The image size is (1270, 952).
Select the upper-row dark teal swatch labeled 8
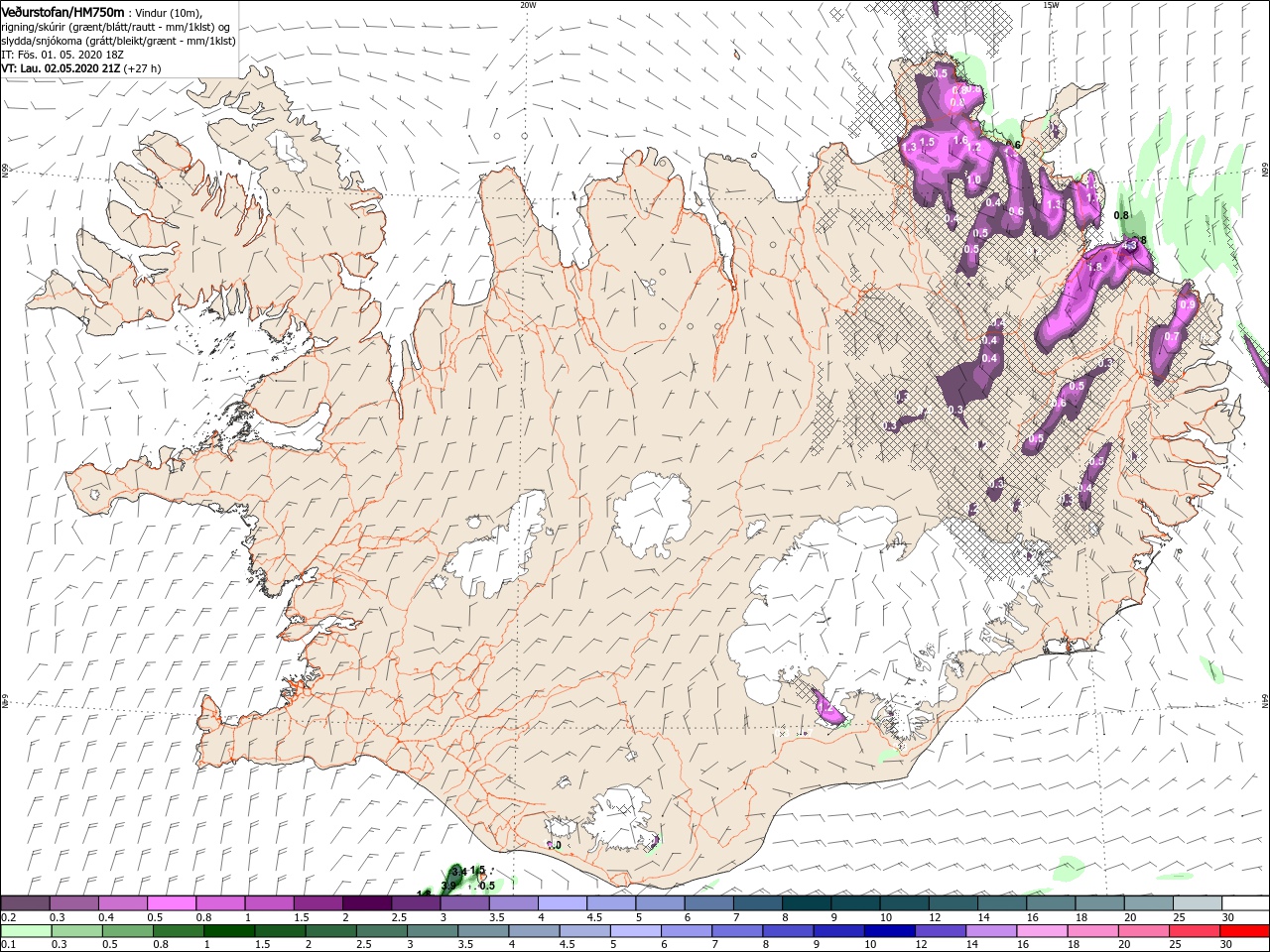pos(806,903)
